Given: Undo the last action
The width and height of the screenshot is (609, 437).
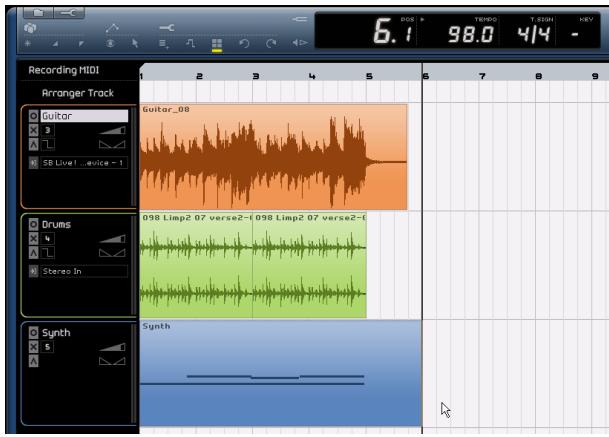Looking at the screenshot, I should 244,43.
